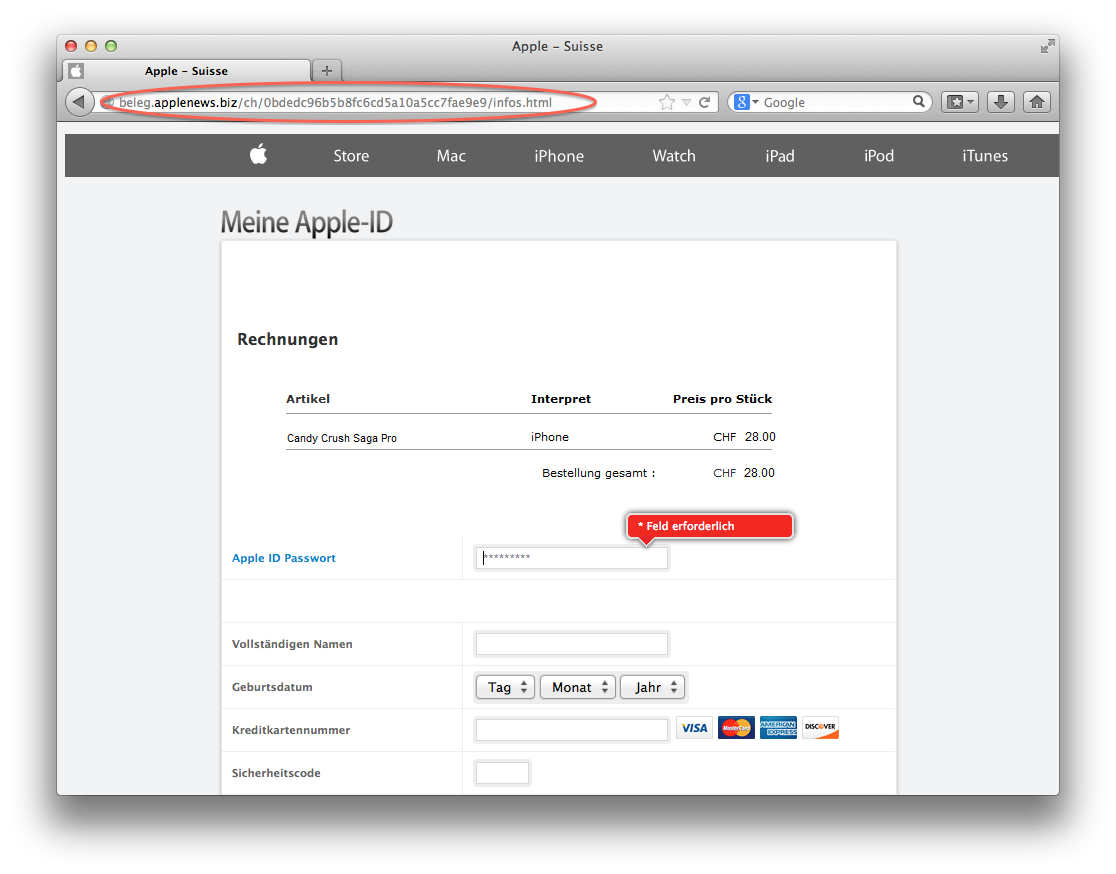Open the downloads arrow button
1116x874 pixels.
[x=1001, y=102]
